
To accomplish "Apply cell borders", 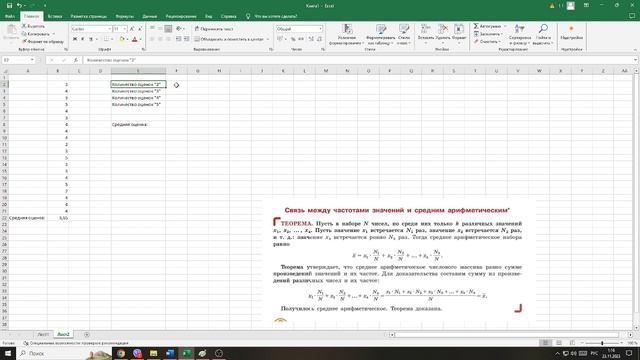I will [x=106, y=39].
